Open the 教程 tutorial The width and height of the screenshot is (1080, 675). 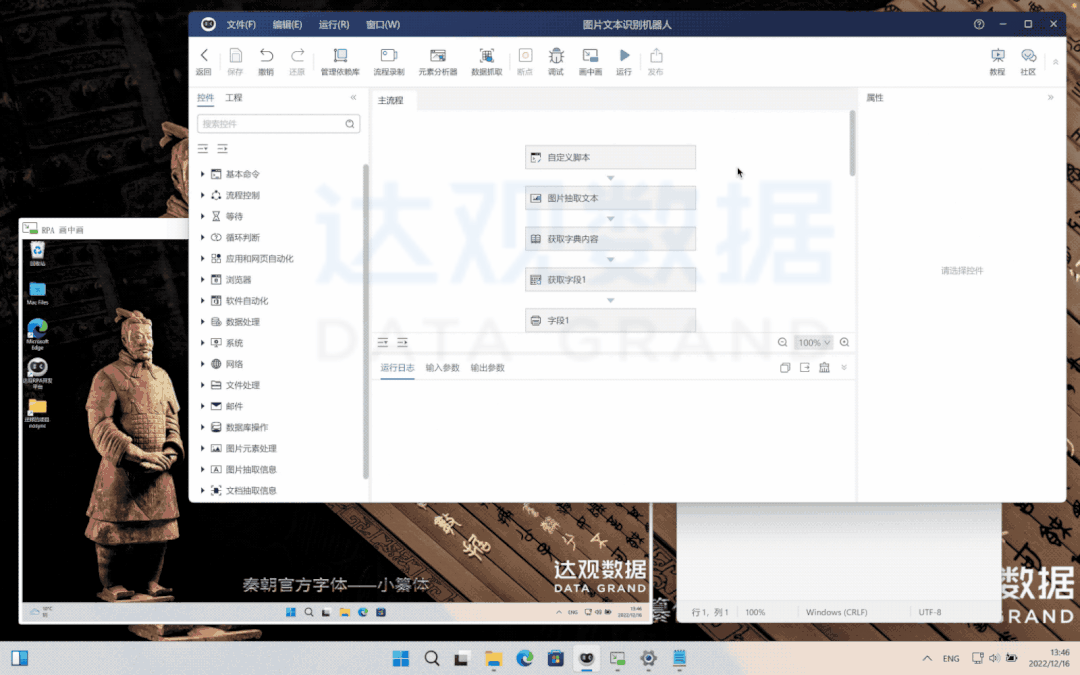997,61
